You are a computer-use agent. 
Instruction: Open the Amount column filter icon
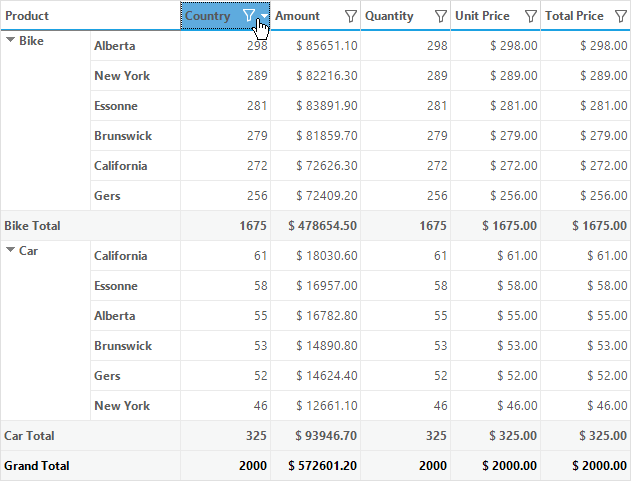(x=351, y=16)
